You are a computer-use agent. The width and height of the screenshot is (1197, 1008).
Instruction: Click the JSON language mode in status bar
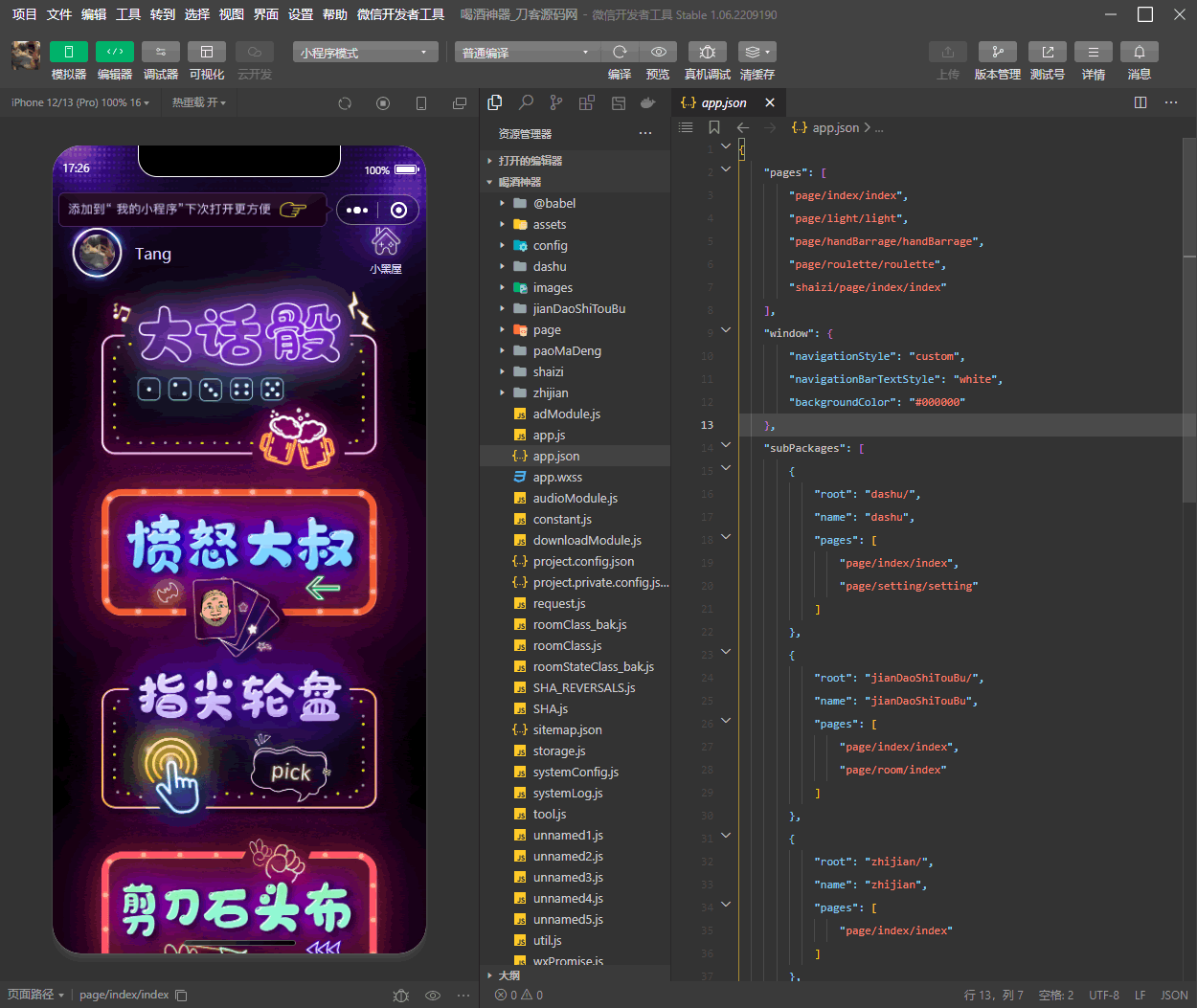(x=1174, y=995)
